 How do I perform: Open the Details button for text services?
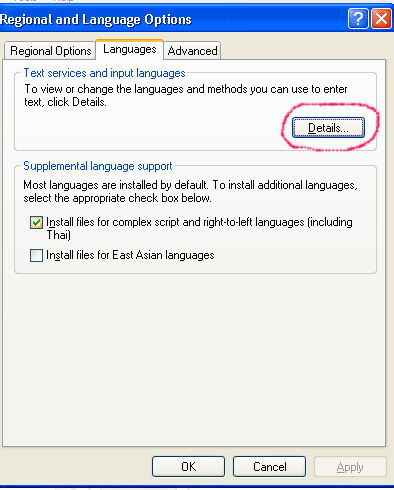coord(328,128)
